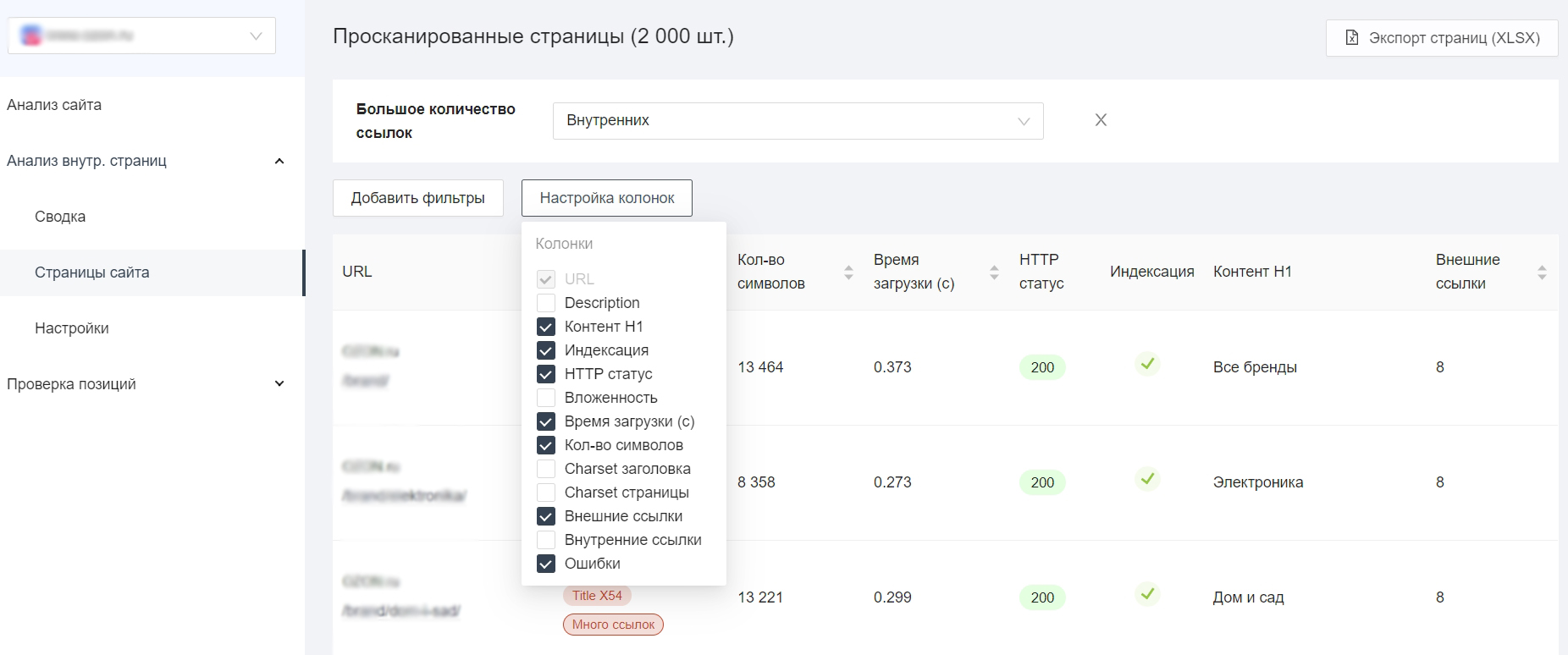This screenshot has height=655, width=1568.
Task: Click the Контент H1 column header
Action: coord(1252,272)
